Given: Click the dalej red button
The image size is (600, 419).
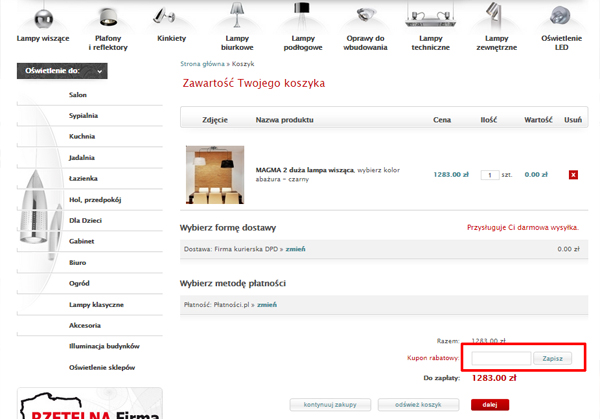Looking at the screenshot, I should point(490,405).
